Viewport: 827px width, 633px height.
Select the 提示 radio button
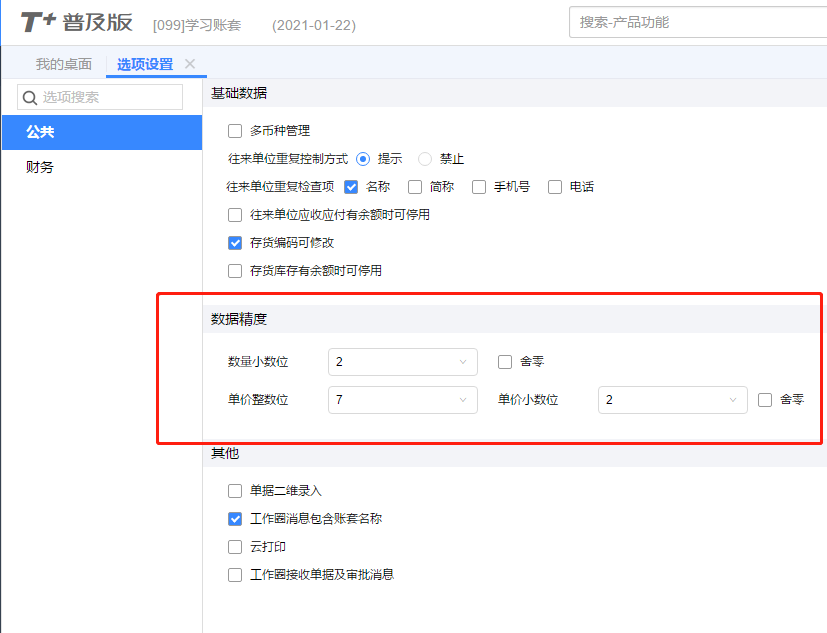363,159
